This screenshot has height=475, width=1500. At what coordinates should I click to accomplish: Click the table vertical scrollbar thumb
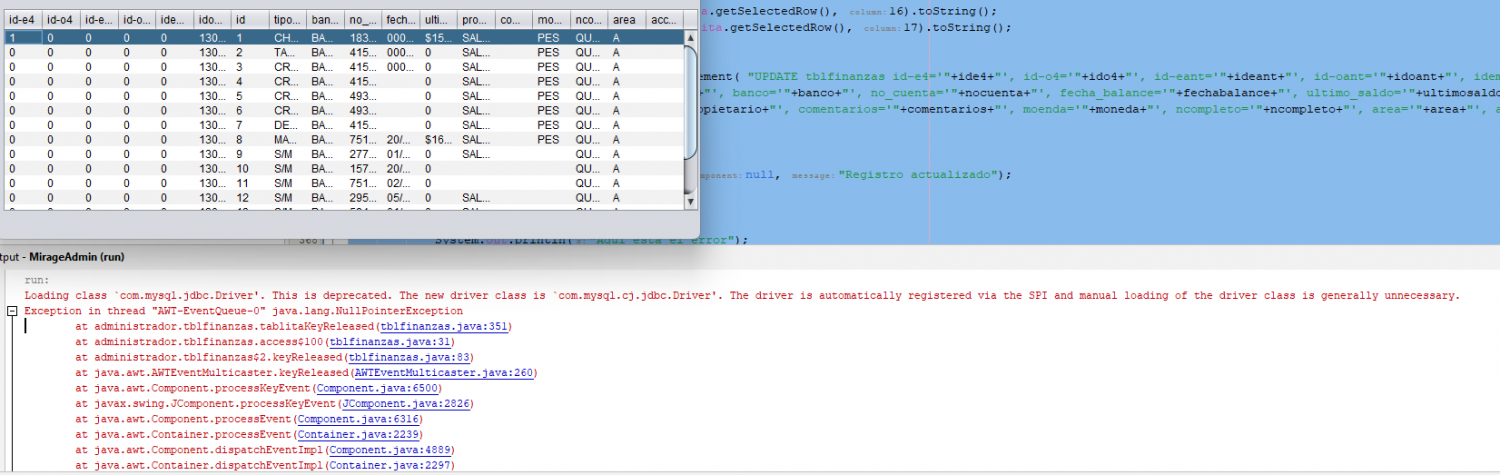[x=690, y=100]
